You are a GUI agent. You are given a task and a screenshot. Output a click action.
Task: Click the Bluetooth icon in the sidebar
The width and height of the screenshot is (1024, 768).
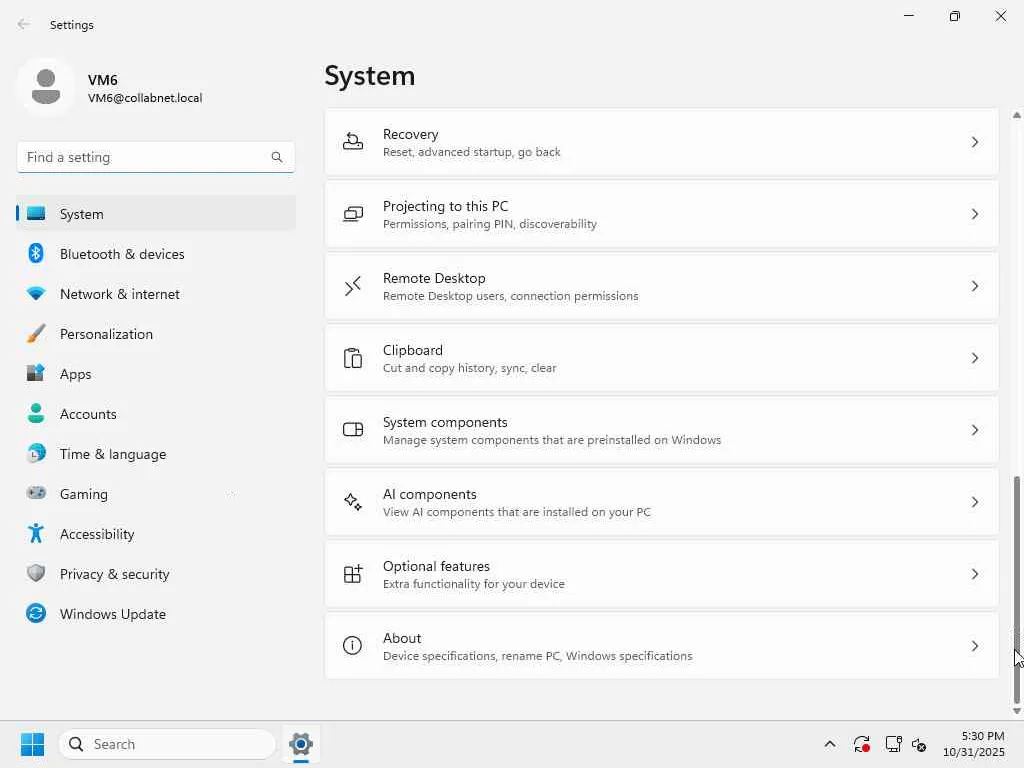pos(36,253)
